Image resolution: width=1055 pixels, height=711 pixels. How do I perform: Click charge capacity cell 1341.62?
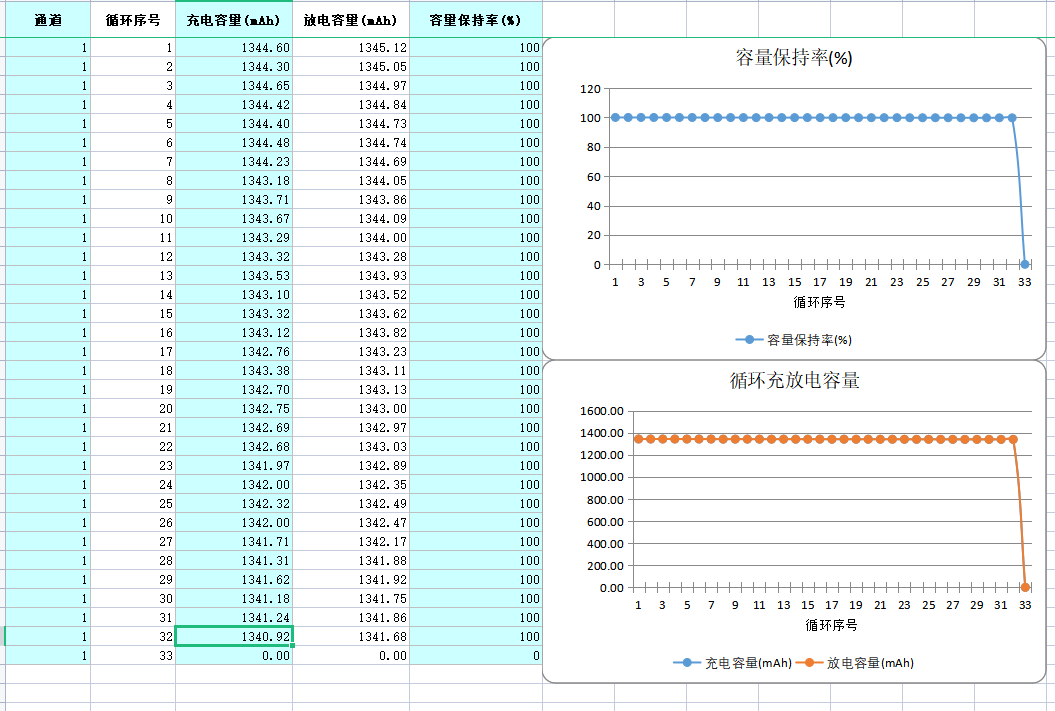[x=233, y=580]
